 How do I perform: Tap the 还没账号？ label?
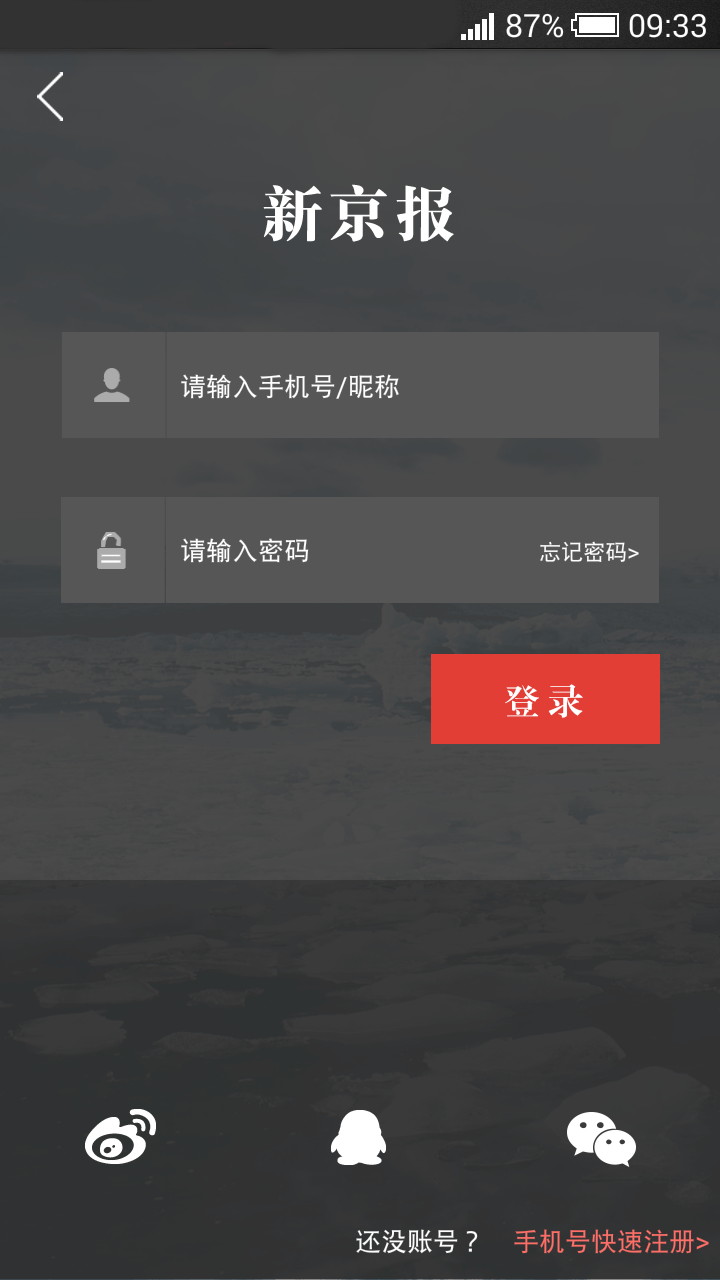(418, 1242)
